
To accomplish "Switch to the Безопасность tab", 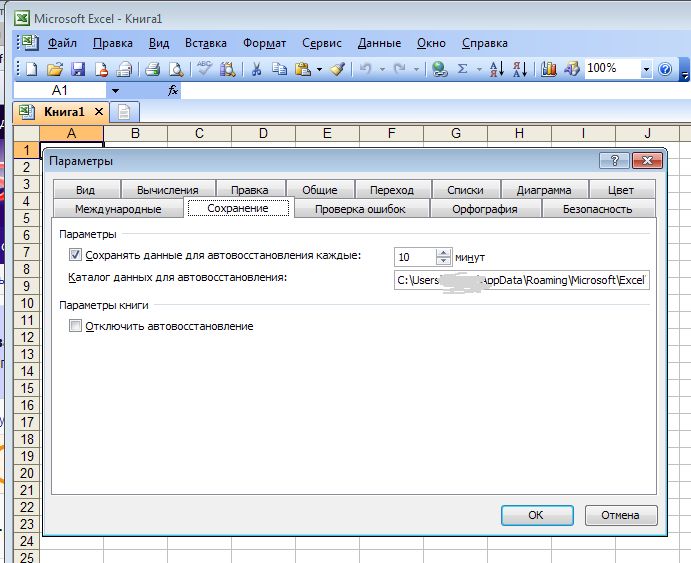I will [598, 209].
